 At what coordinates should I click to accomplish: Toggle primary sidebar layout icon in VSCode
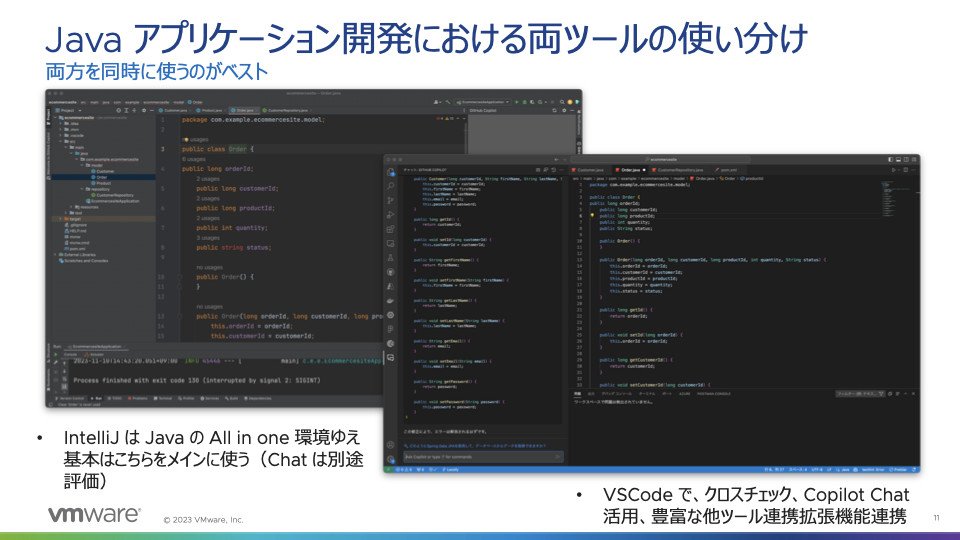pyautogui.click(x=890, y=159)
